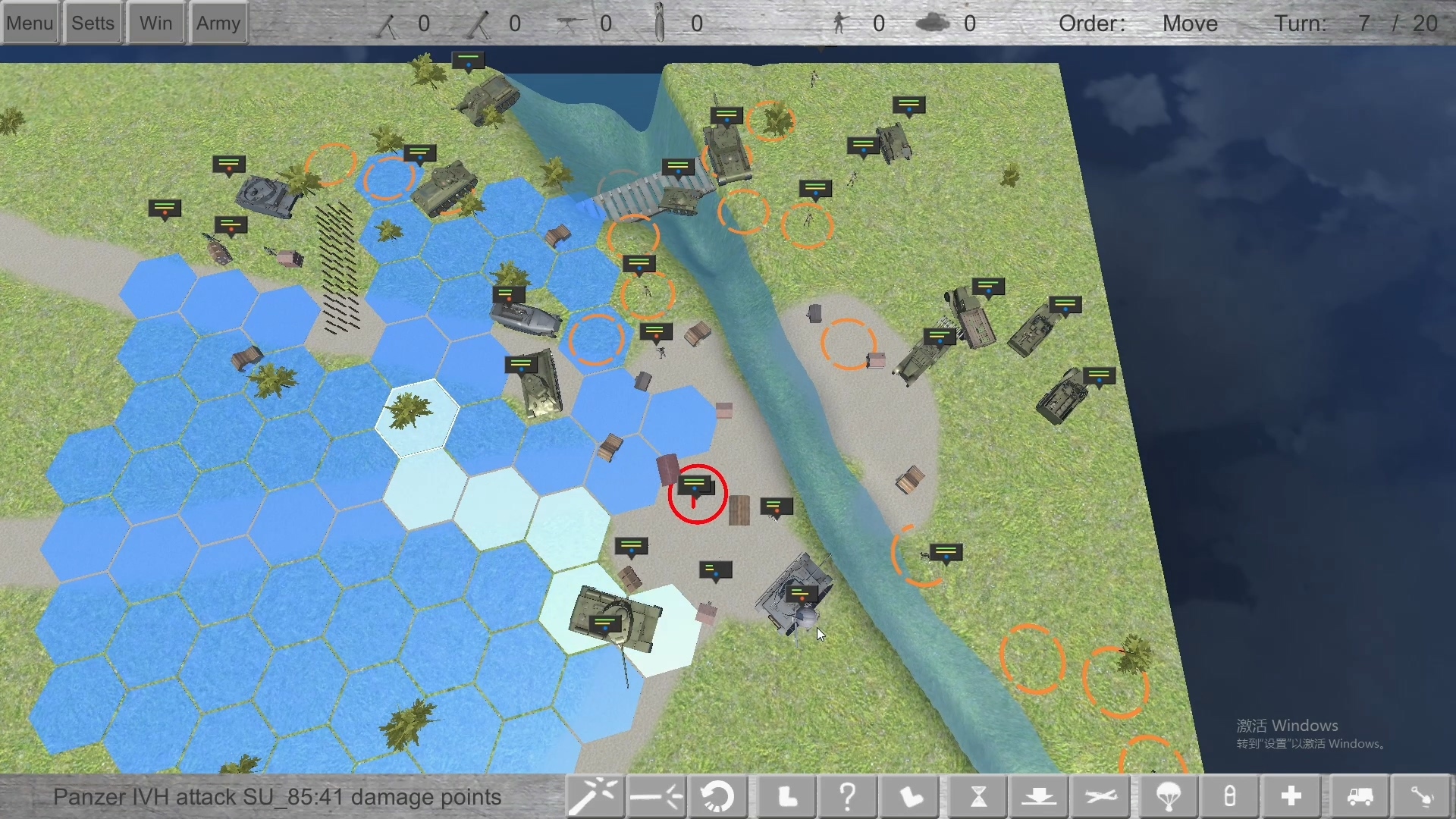Click the grenade ordnance icon
This screenshot has width=1456, height=819.
[1230, 796]
